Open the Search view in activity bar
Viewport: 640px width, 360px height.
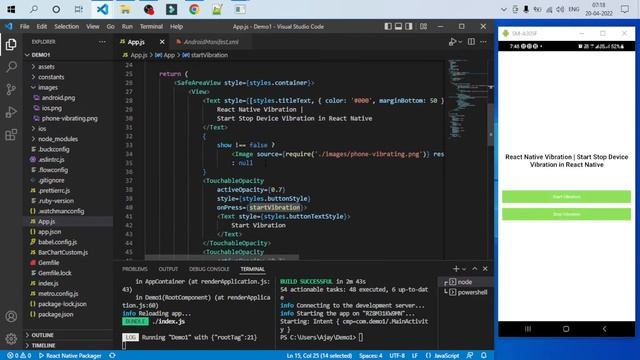click(11, 67)
